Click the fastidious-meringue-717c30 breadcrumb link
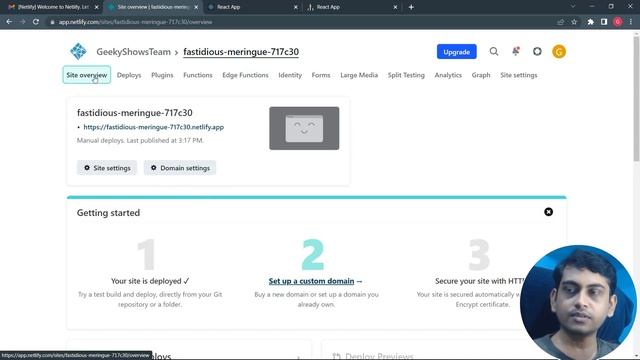640x360 pixels. [x=241, y=52]
